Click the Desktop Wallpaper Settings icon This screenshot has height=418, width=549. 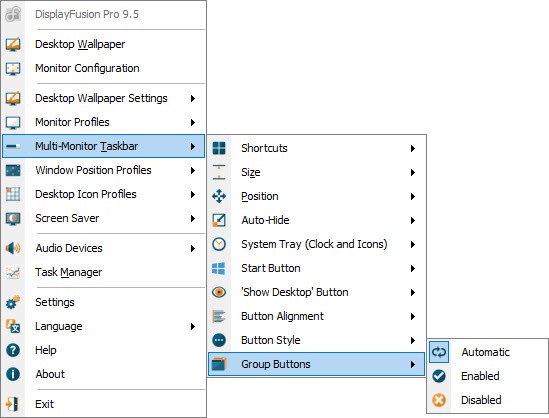(13, 98)
